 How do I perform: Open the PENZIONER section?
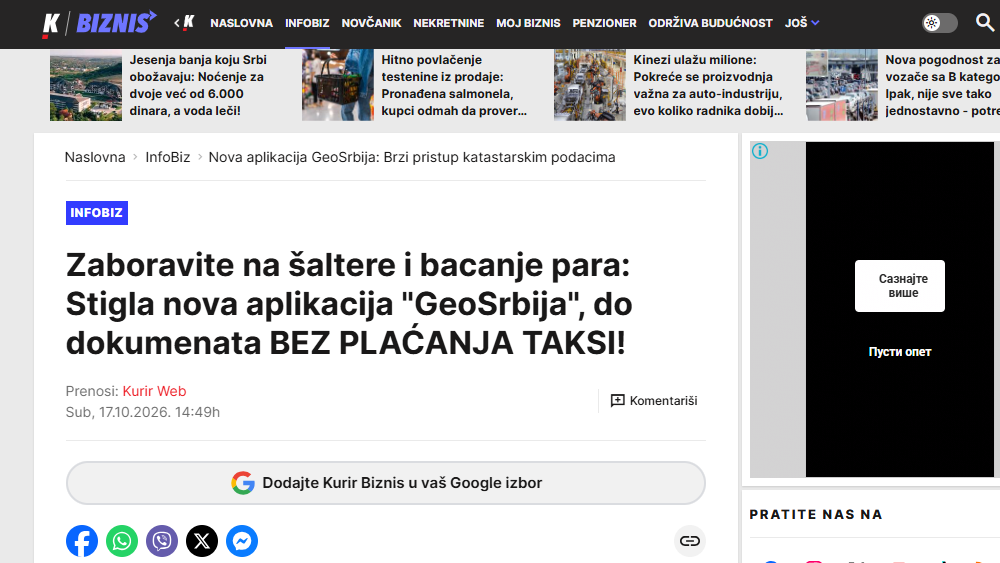tap(604, 23)
